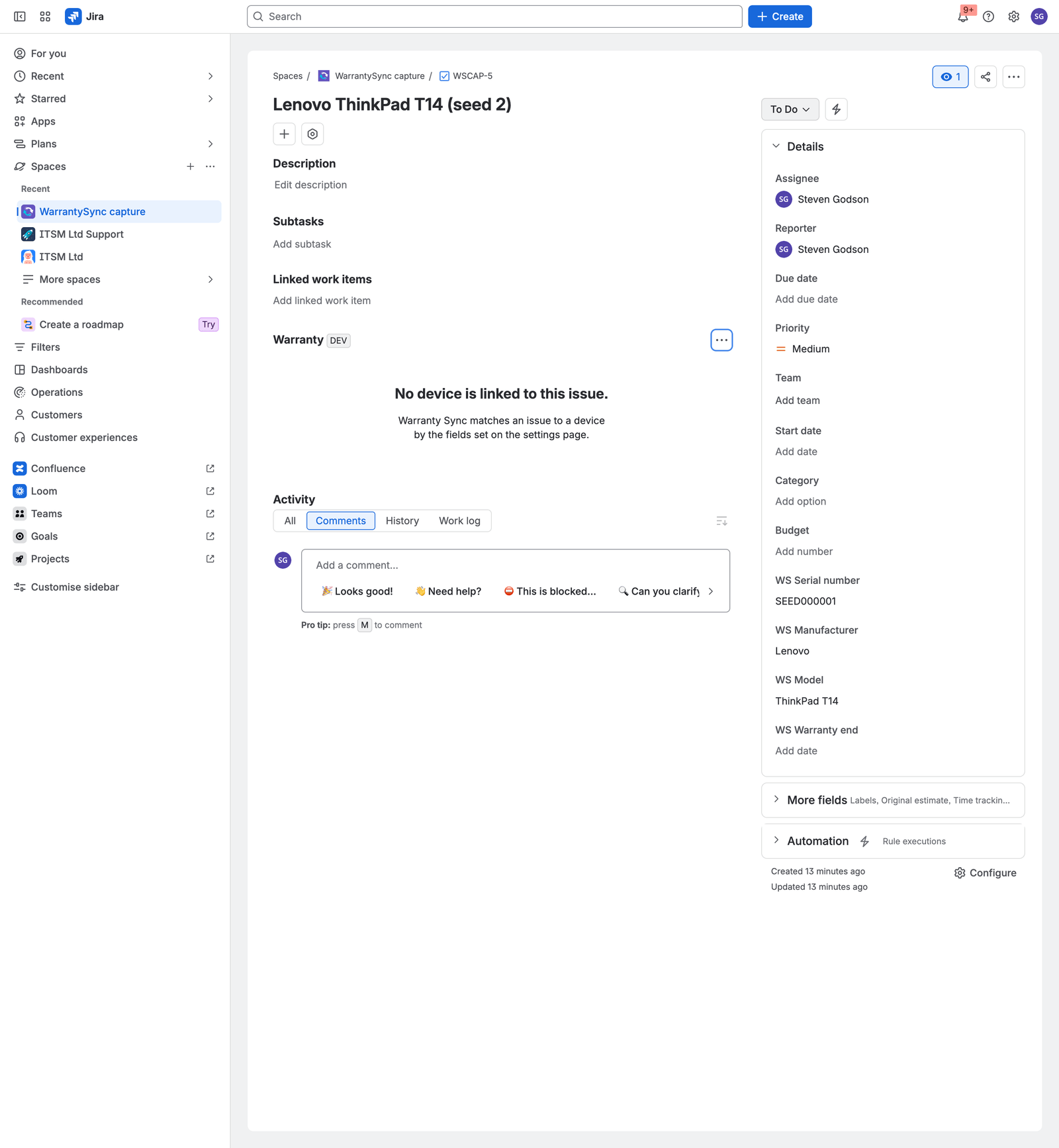Click the Add a comment field

515,565
